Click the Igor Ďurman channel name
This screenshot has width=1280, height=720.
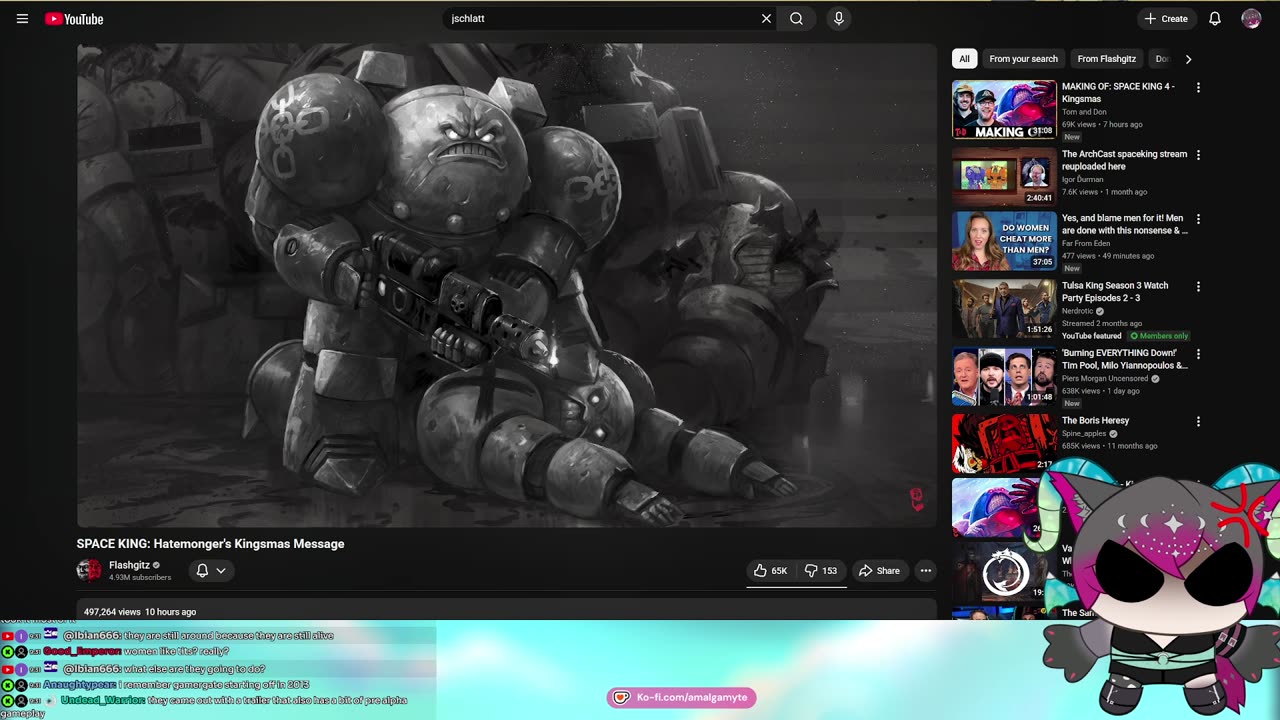pyautogui.click(x=1083, y=180)
